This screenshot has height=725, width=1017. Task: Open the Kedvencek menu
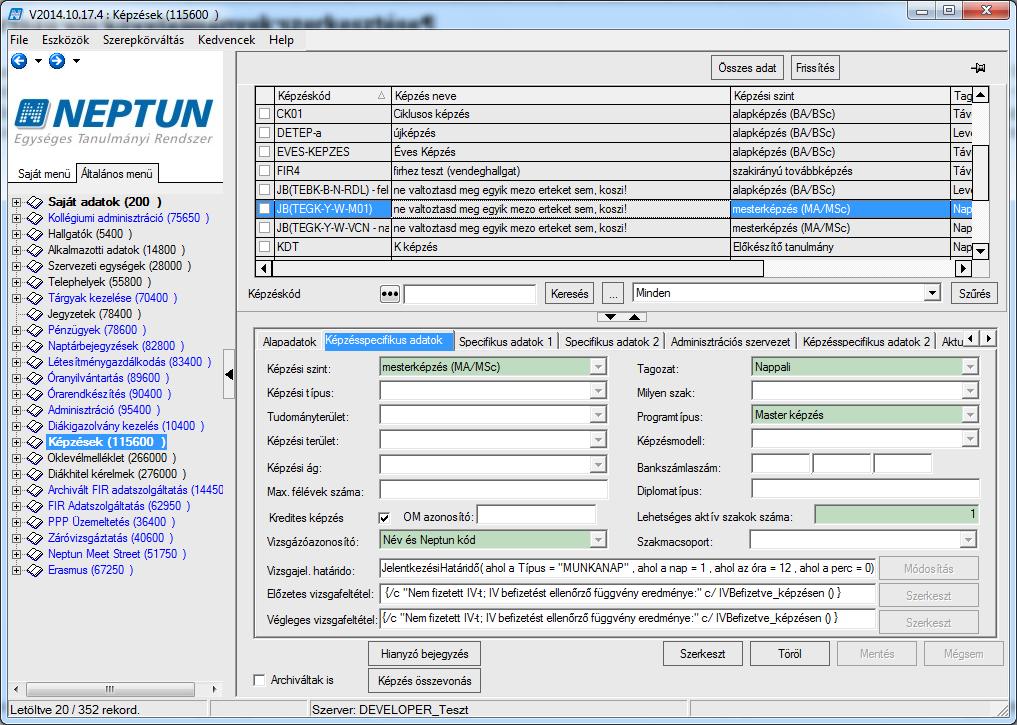coord(226,40)
